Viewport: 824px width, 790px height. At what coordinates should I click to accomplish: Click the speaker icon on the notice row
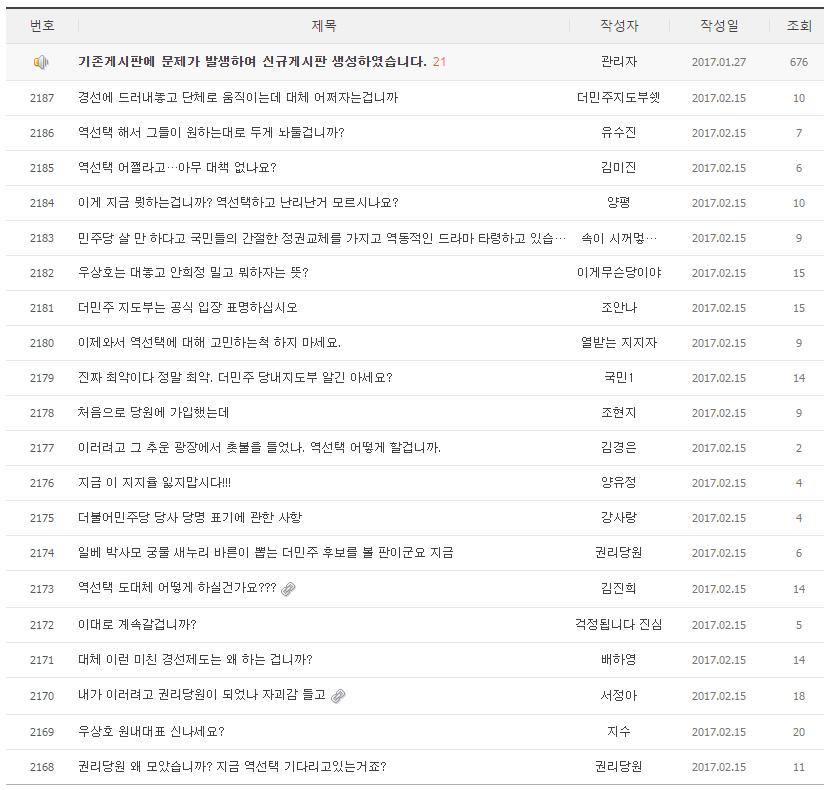[39, 63]
